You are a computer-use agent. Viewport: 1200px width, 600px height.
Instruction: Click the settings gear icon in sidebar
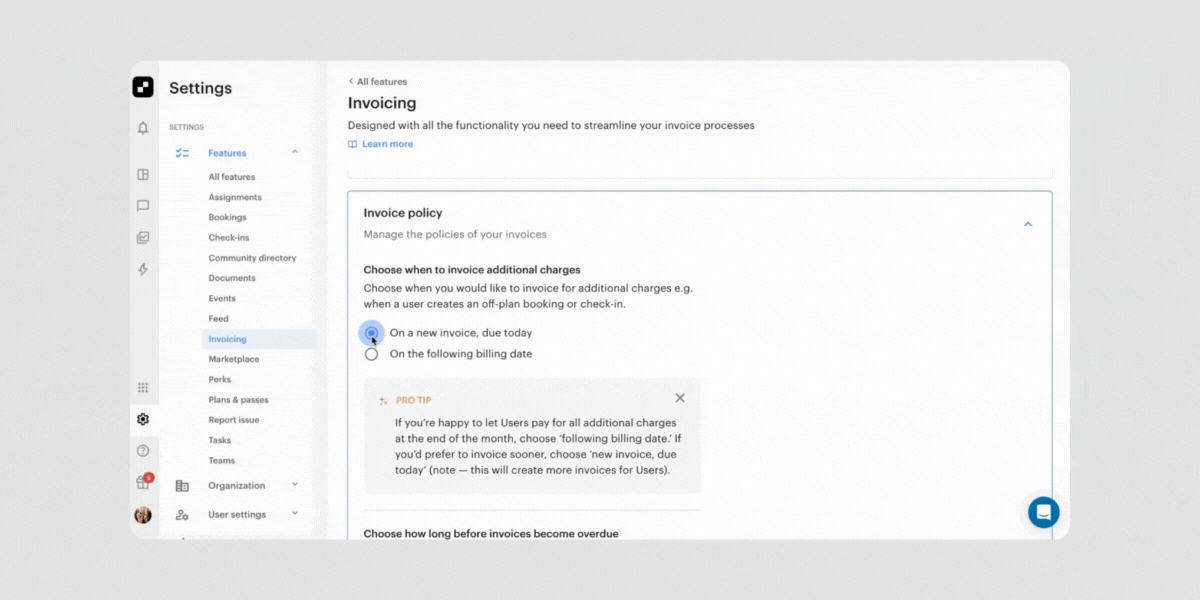pos(142,419)
